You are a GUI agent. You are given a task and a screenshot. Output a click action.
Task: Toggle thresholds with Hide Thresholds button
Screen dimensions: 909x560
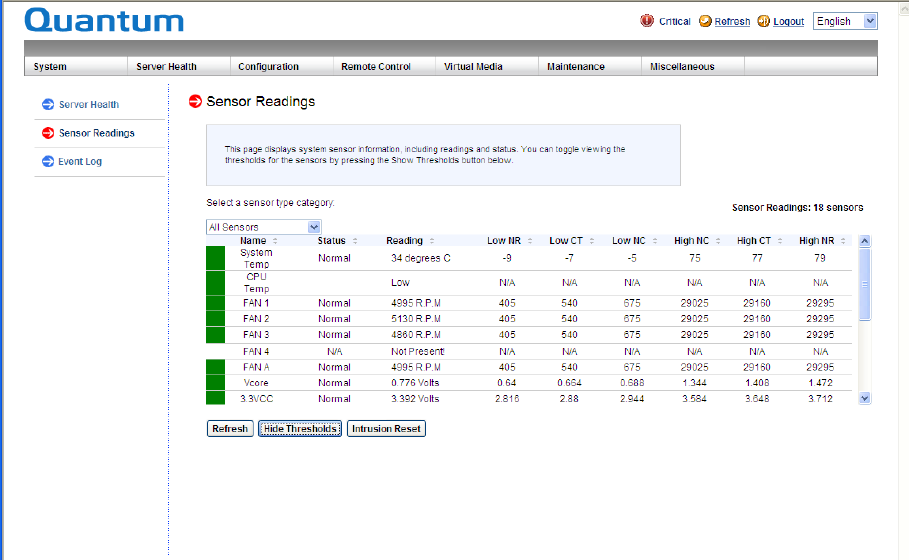(x=300, y=429)
